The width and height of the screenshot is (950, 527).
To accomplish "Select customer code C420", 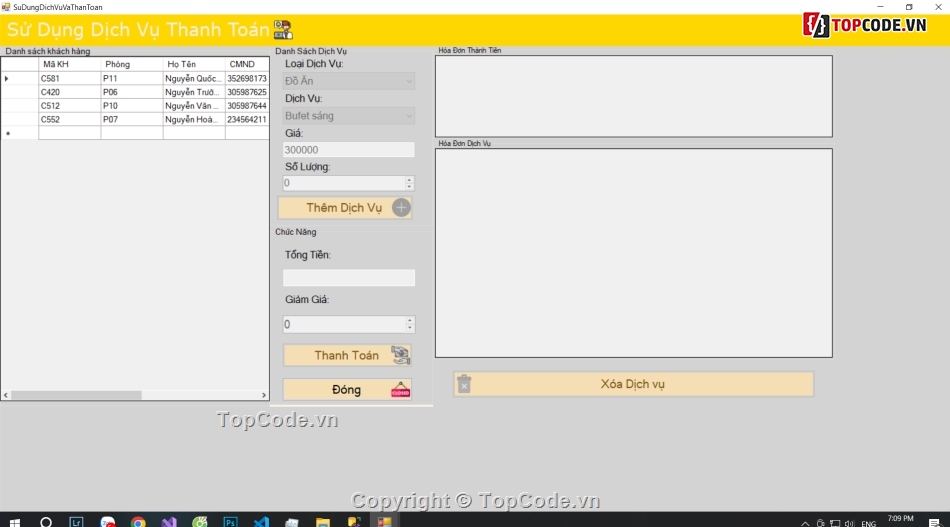I will pyautogui.click(x=70, y=92).
